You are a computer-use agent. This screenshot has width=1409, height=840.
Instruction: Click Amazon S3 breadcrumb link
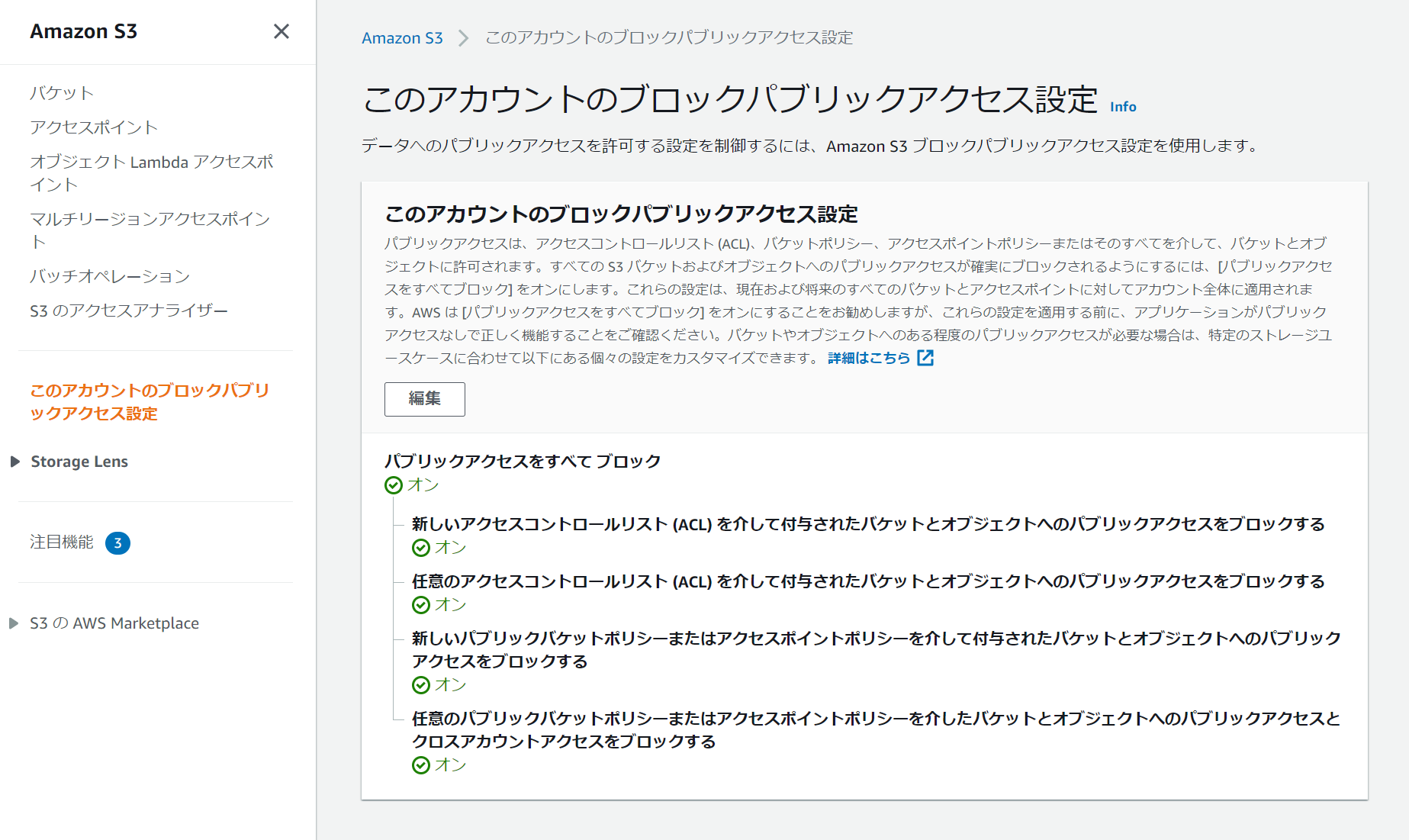click(x=402, y=37)
